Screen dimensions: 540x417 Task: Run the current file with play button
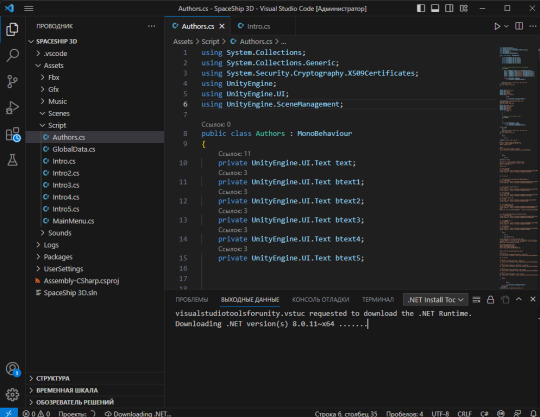(x=497, y=26)
